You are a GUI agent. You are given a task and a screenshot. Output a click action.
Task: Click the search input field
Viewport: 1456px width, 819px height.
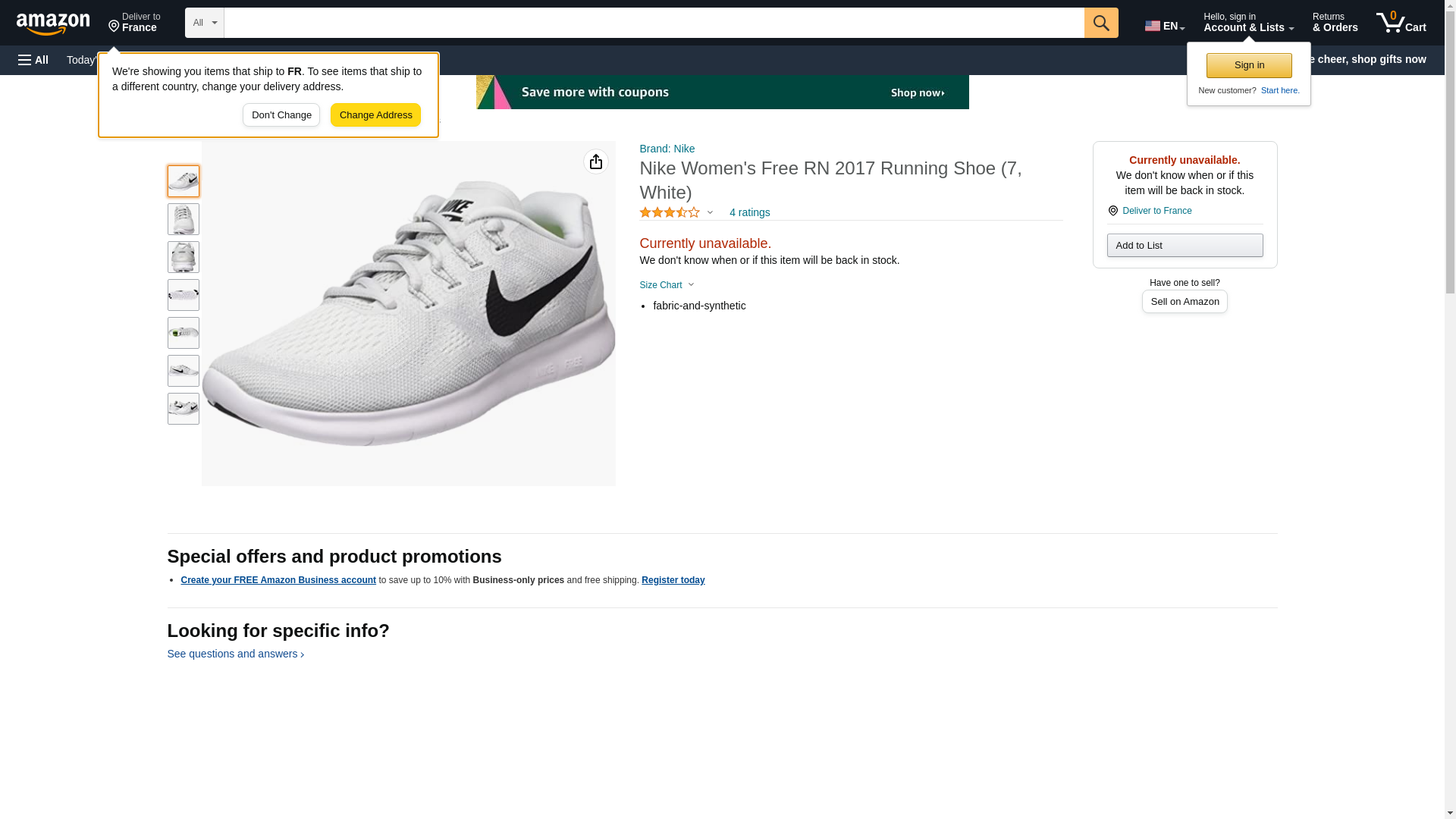click(x=654, y=23)
